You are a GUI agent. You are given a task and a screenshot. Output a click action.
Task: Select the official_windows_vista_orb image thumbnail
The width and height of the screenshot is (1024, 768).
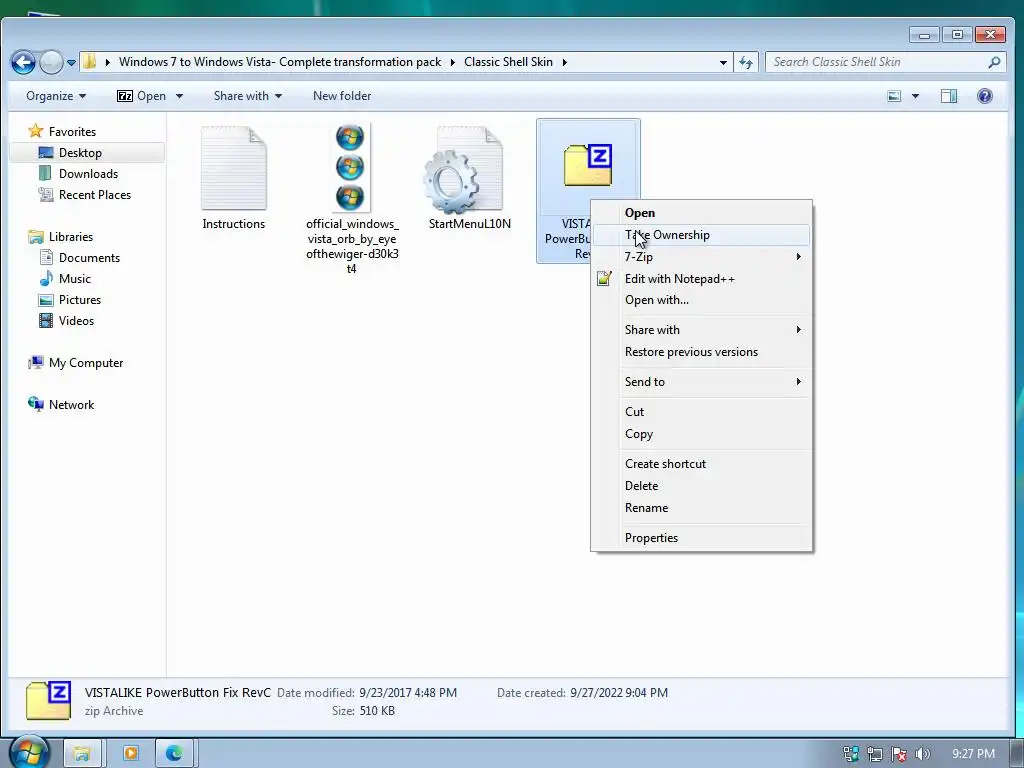coord(351,168)
